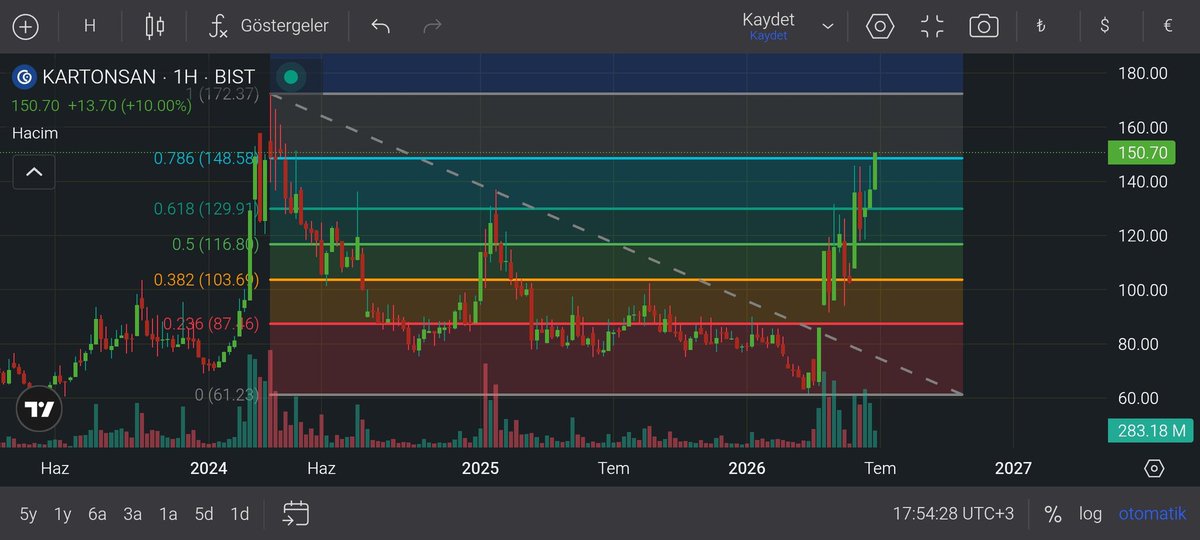Click the TradingView logo badge
The height and width of the screenshot is (540, 1200).
40,409
